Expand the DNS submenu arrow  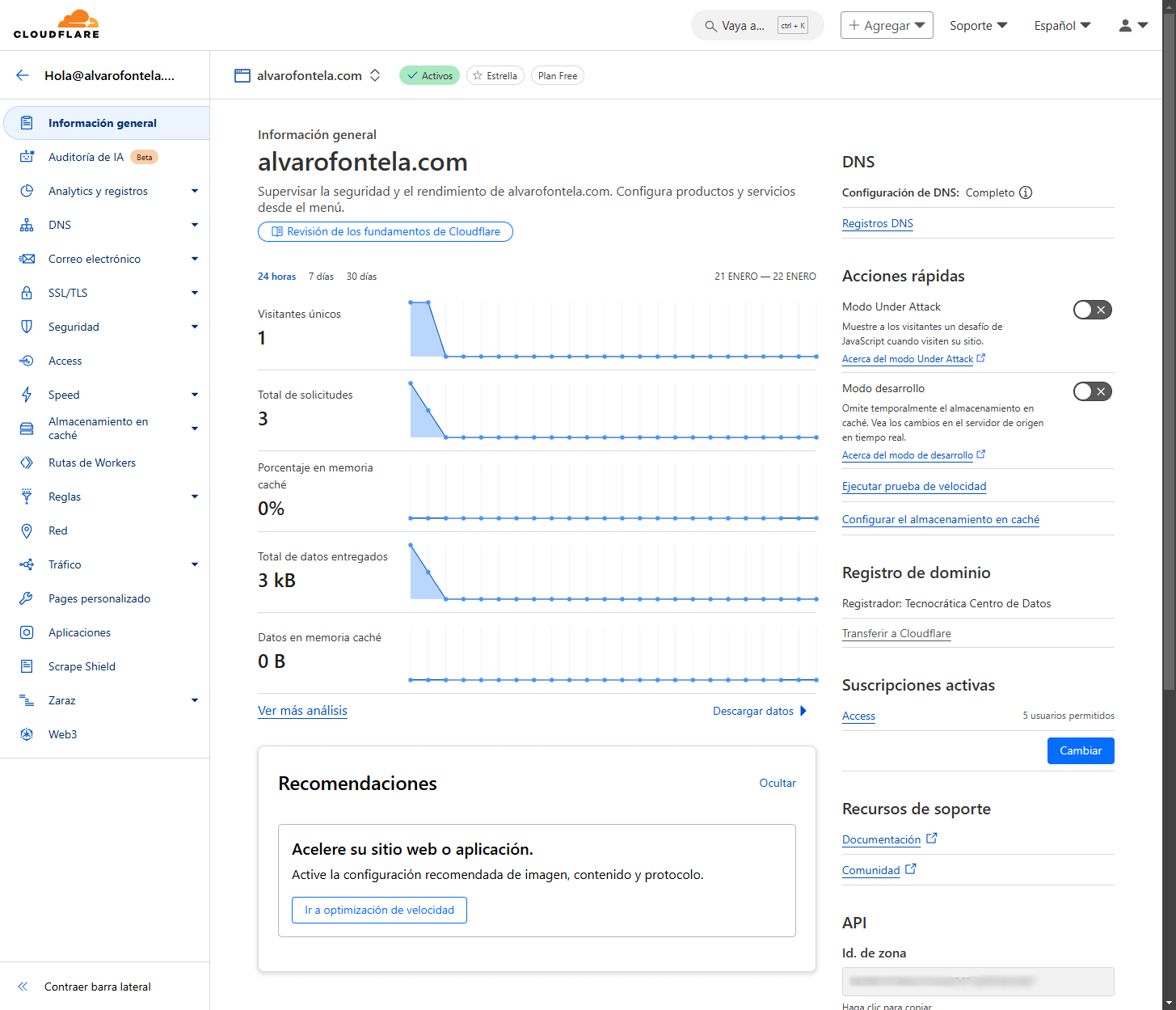195,225
